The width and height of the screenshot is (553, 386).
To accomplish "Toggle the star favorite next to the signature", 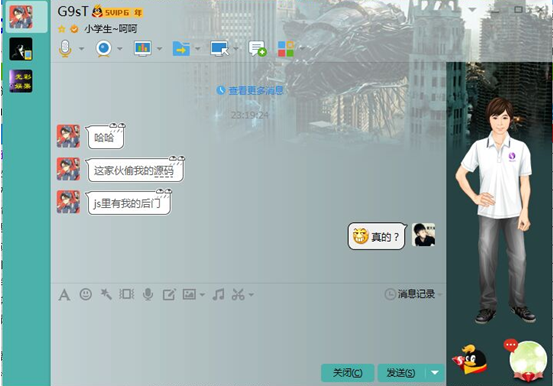I will pyautogui.click(x=62, y=29).
